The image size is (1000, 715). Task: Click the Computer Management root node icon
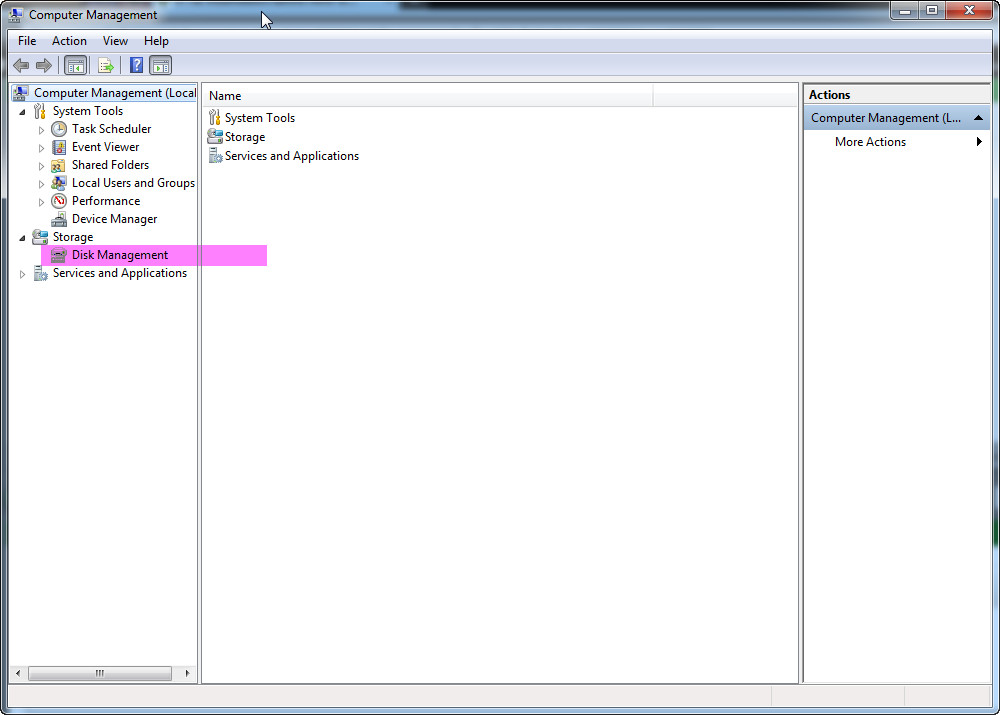[20, 93]
